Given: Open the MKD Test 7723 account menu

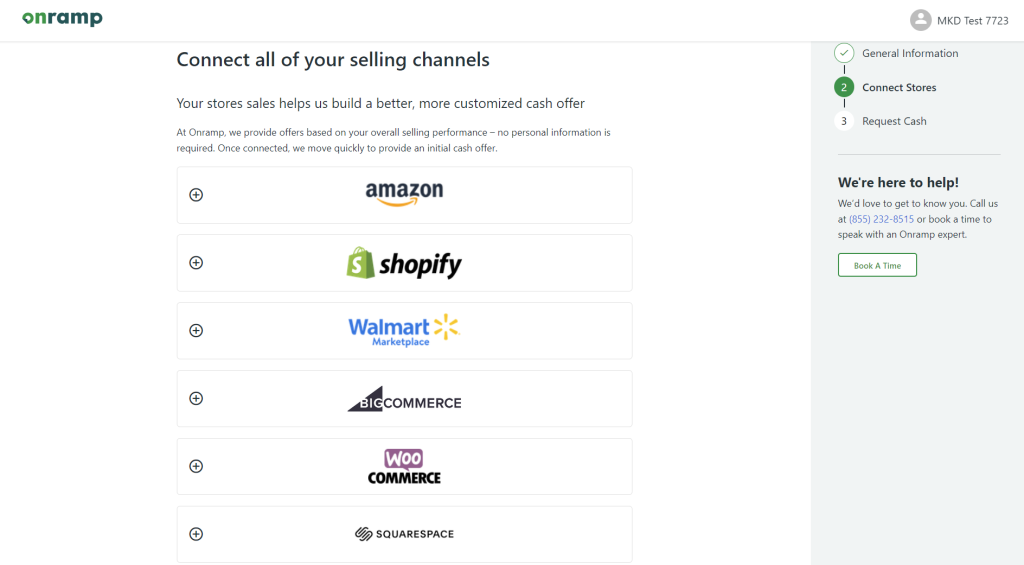Looking at the screenshot, I should click(972, 21).
